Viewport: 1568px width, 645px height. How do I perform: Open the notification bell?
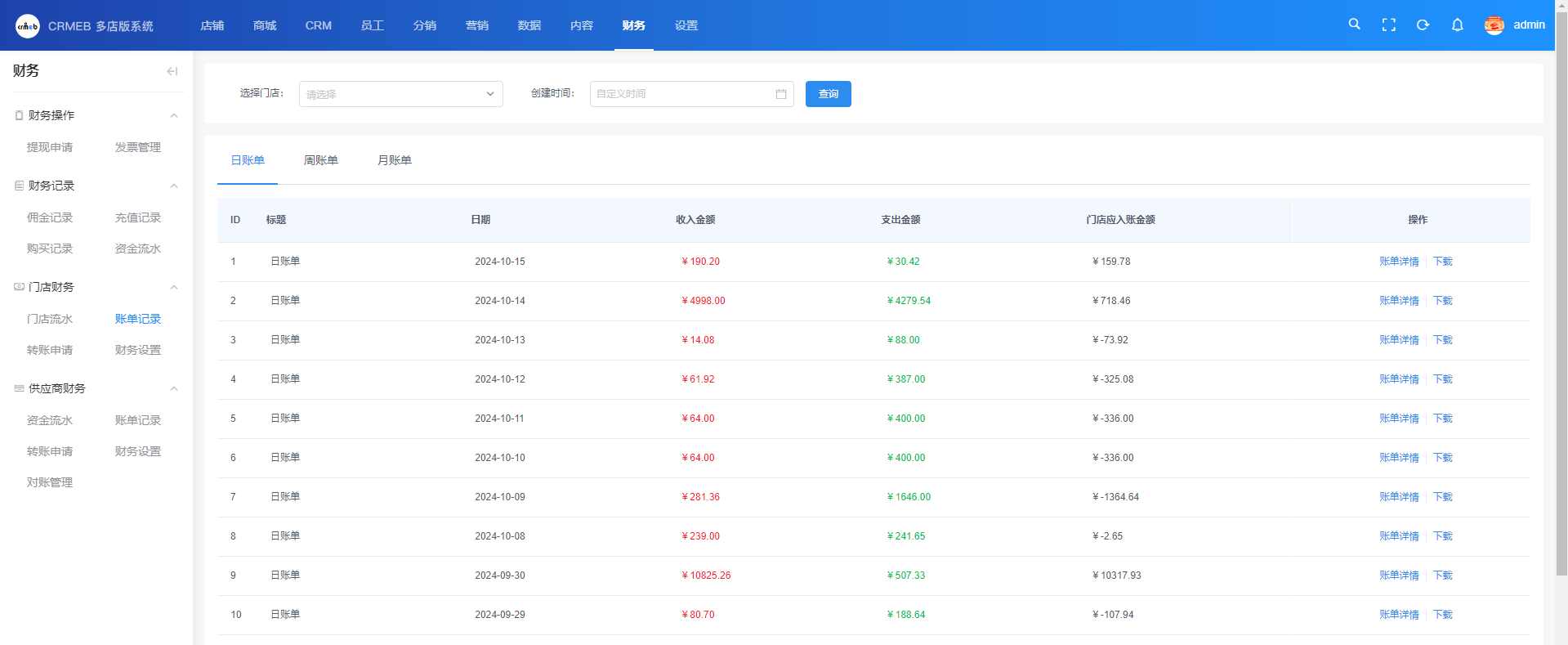(1457, 25)
